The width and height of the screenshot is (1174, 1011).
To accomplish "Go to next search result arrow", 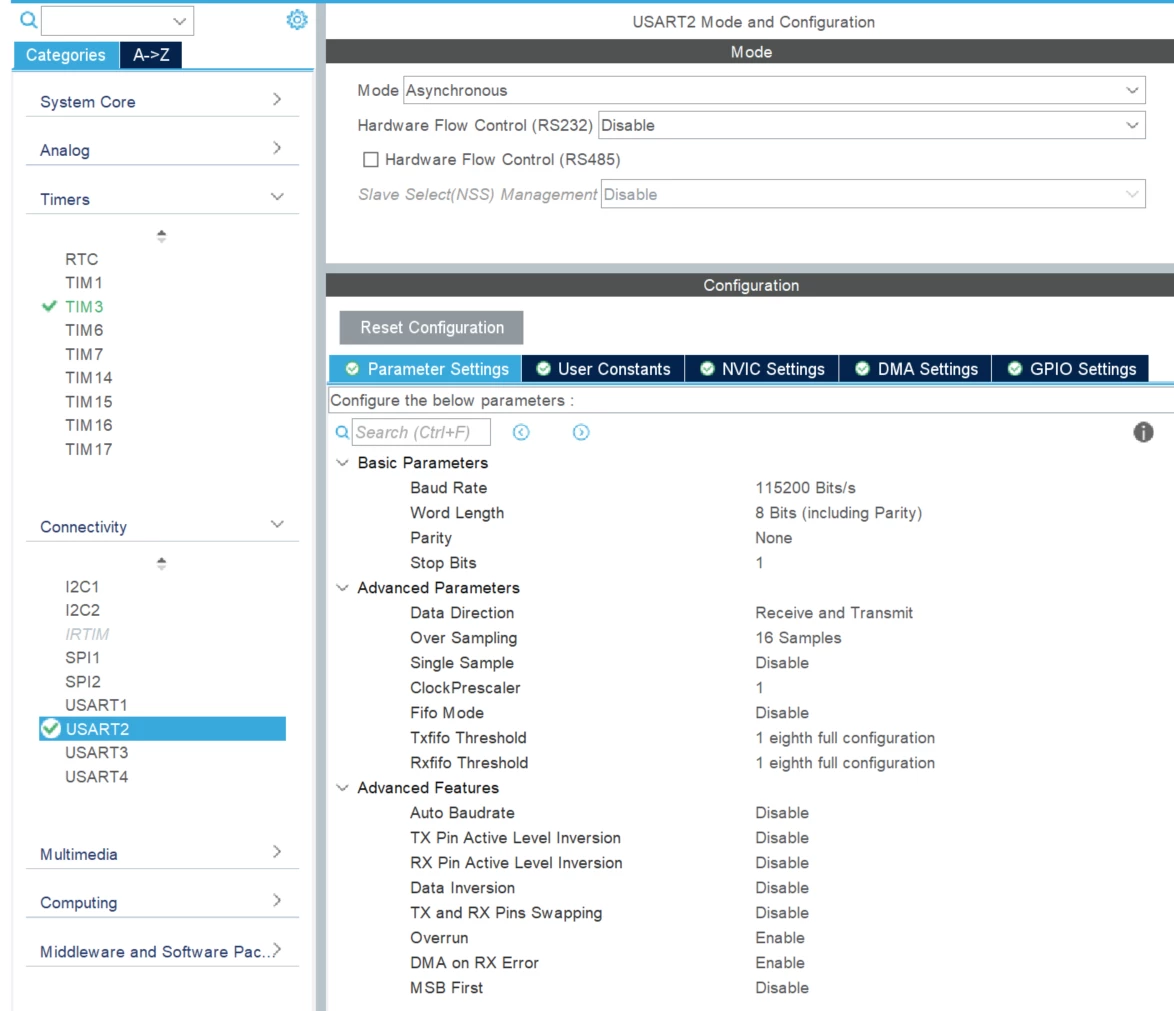I will coord(581,432).
